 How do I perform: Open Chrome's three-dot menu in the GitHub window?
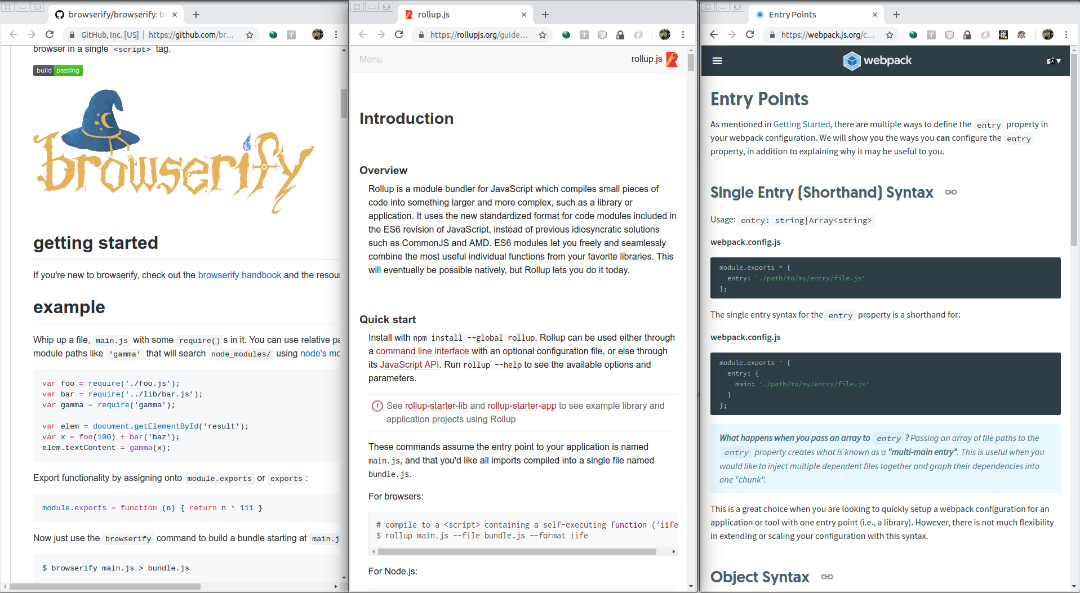336,34
